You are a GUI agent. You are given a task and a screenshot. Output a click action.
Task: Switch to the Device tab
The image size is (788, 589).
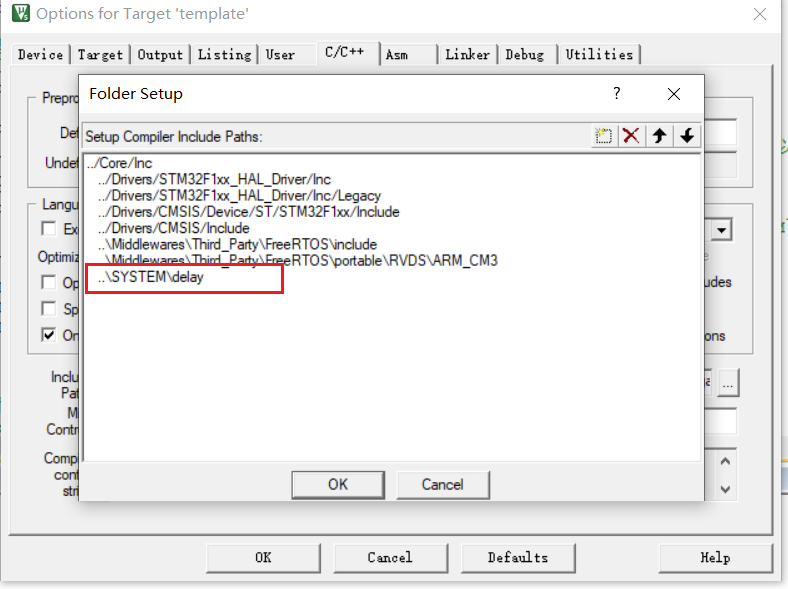pyautogui.click(x=41, y=54)
